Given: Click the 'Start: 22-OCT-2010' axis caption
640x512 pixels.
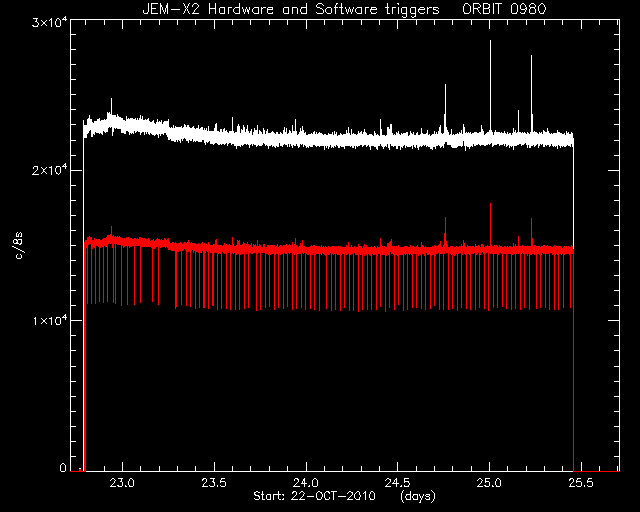Looking at the screenshot, I should [x=314, y=496].
